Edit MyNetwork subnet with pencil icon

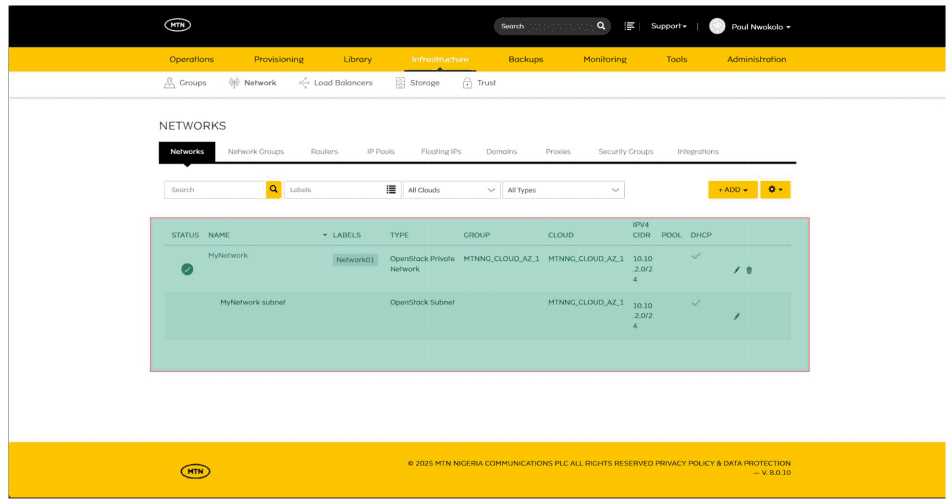click(x=736, y=316)
